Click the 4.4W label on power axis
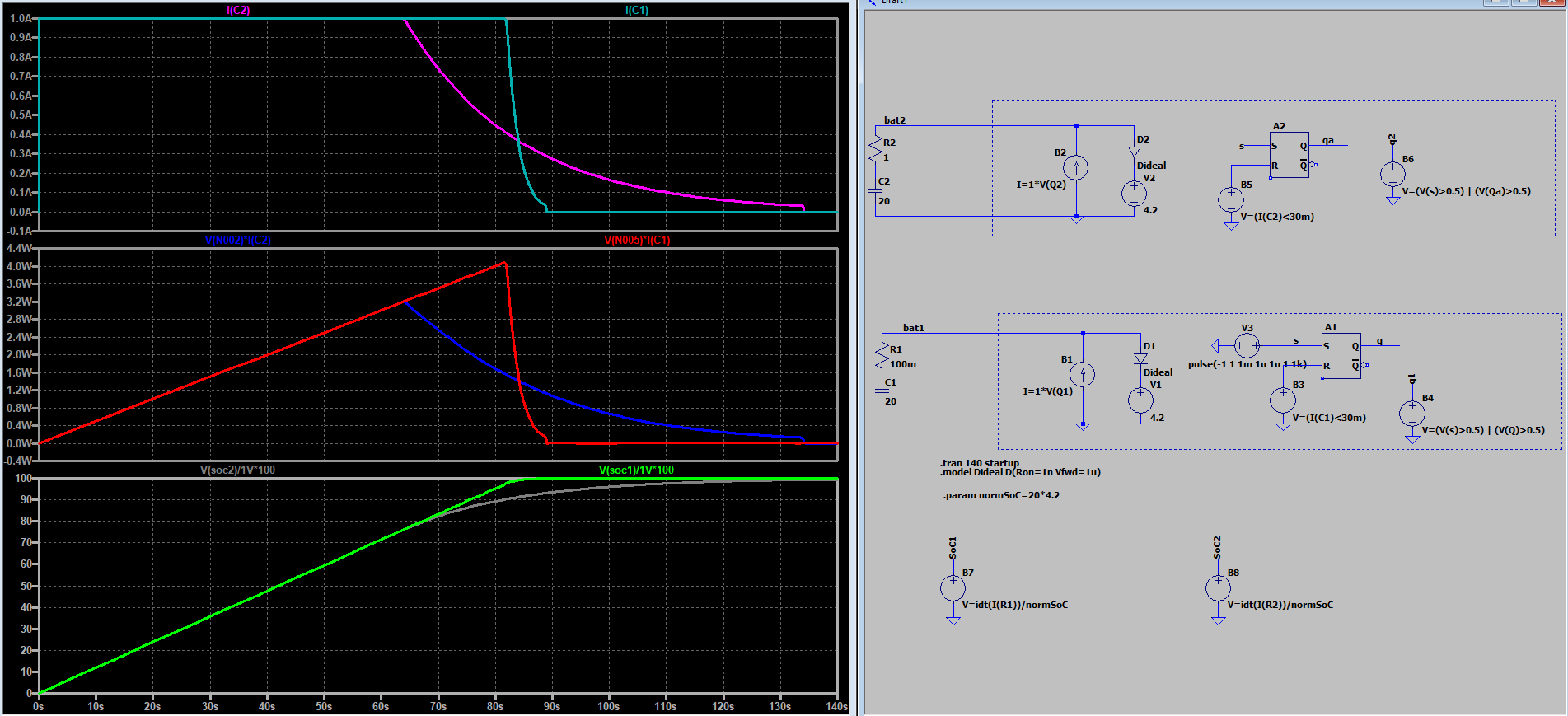Screen dimensions: 1568x716 coord(20,248)
